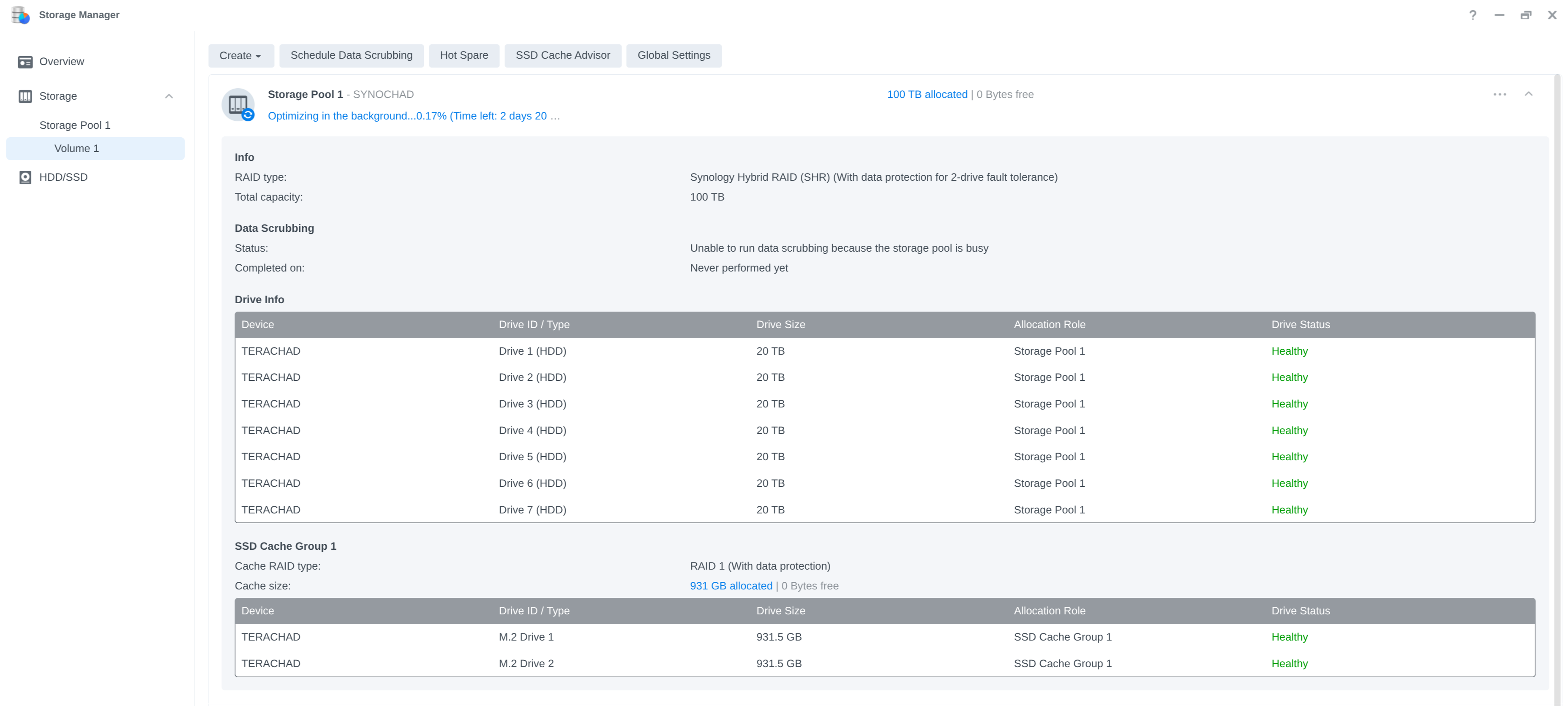This screenshot has width=1568, height=706.
Task: Click the Drive 4 (HDD) cell
Action: click(532, 431)
